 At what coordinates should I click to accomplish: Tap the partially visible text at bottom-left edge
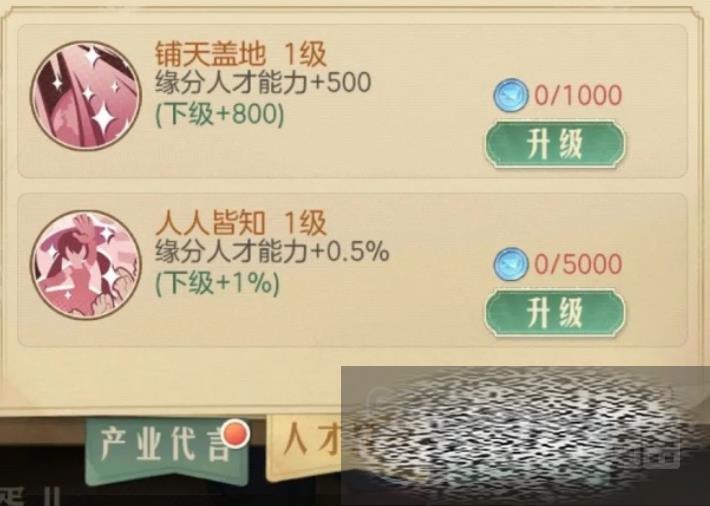pos(30,496)
